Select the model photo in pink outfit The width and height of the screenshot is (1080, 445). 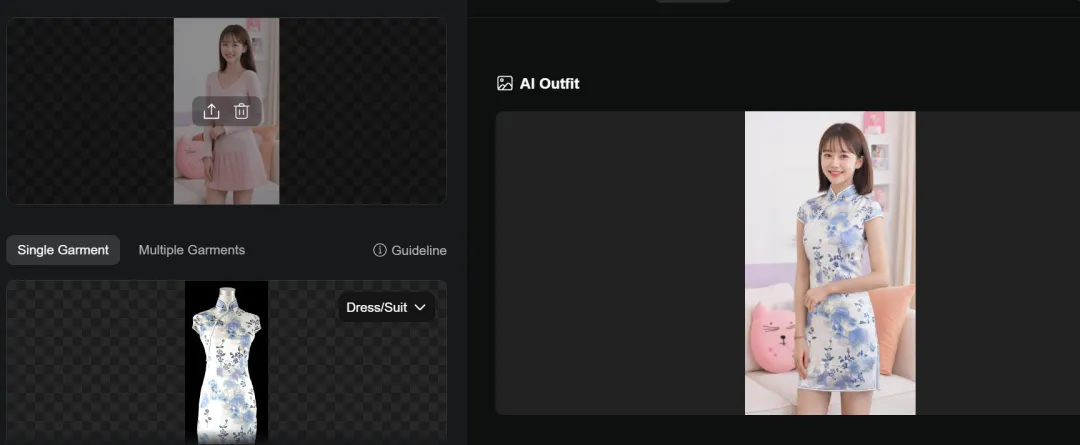(227, 111)
